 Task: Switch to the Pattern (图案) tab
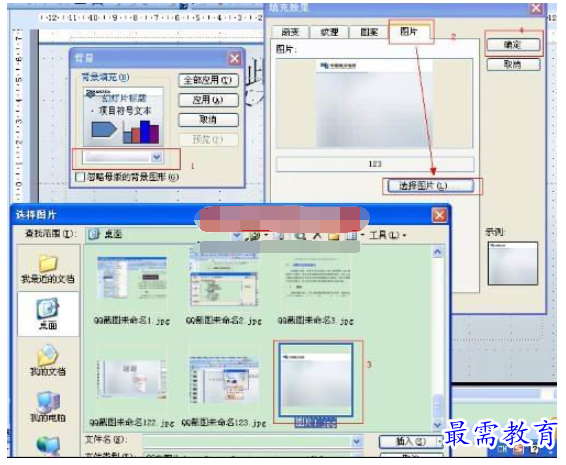pos(369,32)
